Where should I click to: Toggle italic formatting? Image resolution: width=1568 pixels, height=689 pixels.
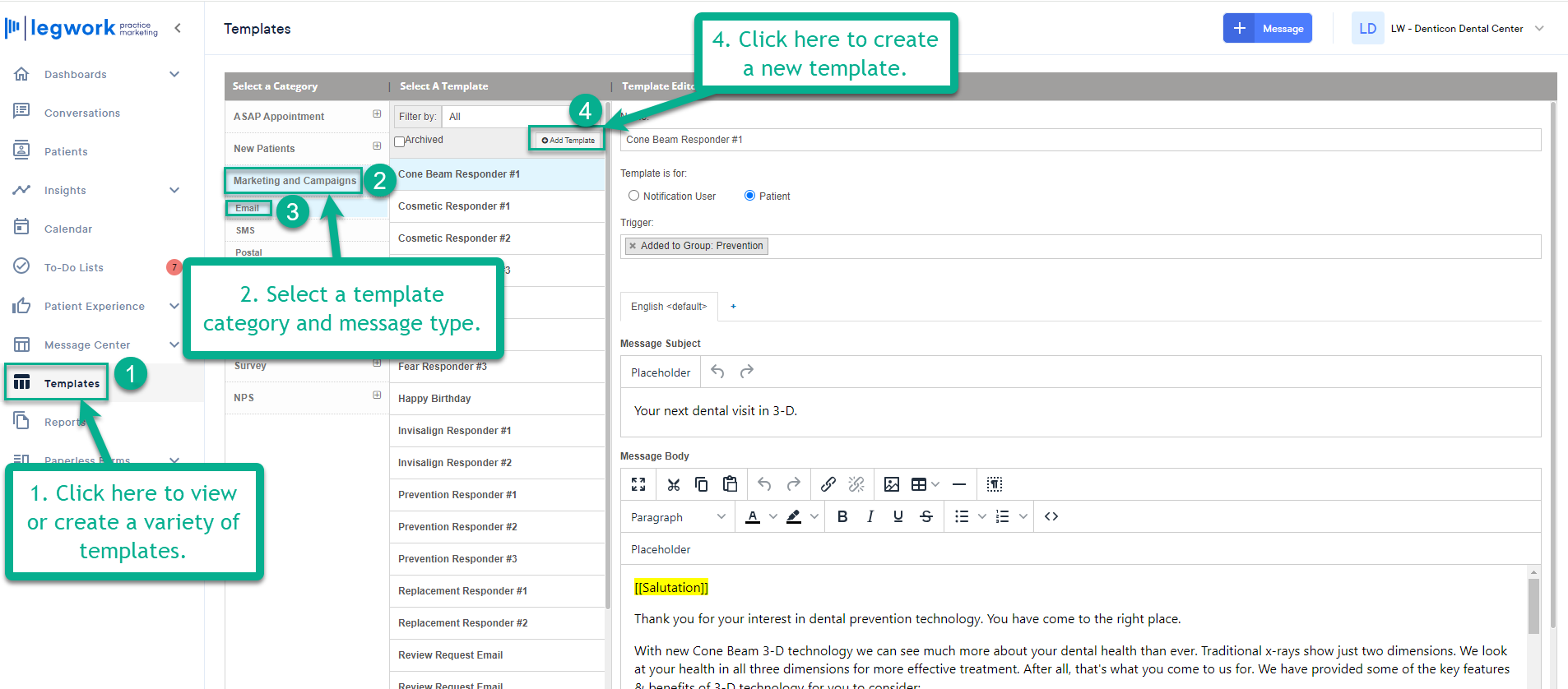870,516
